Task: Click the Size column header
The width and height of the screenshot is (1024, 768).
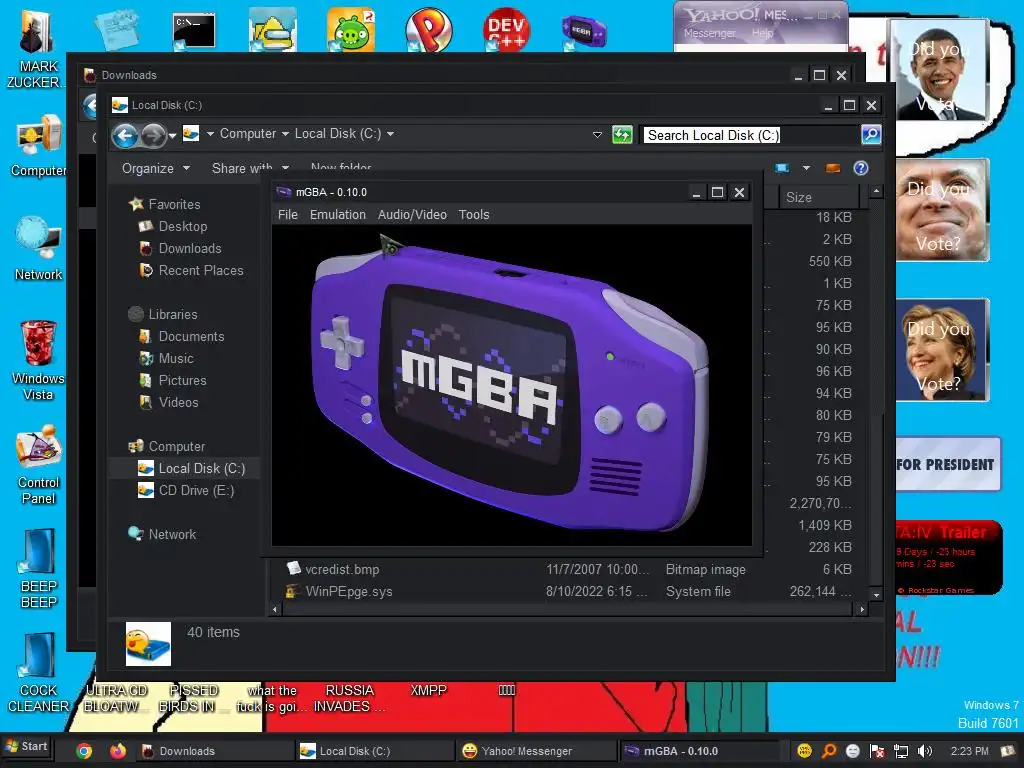Action: 819,197
